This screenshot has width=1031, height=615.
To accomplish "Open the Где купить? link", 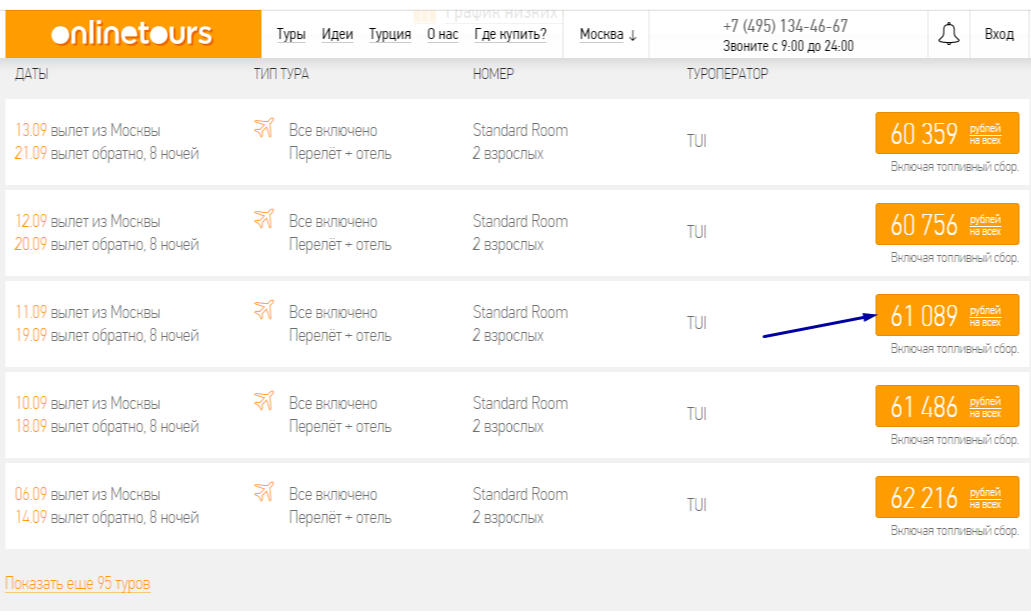I will point(510,35).
